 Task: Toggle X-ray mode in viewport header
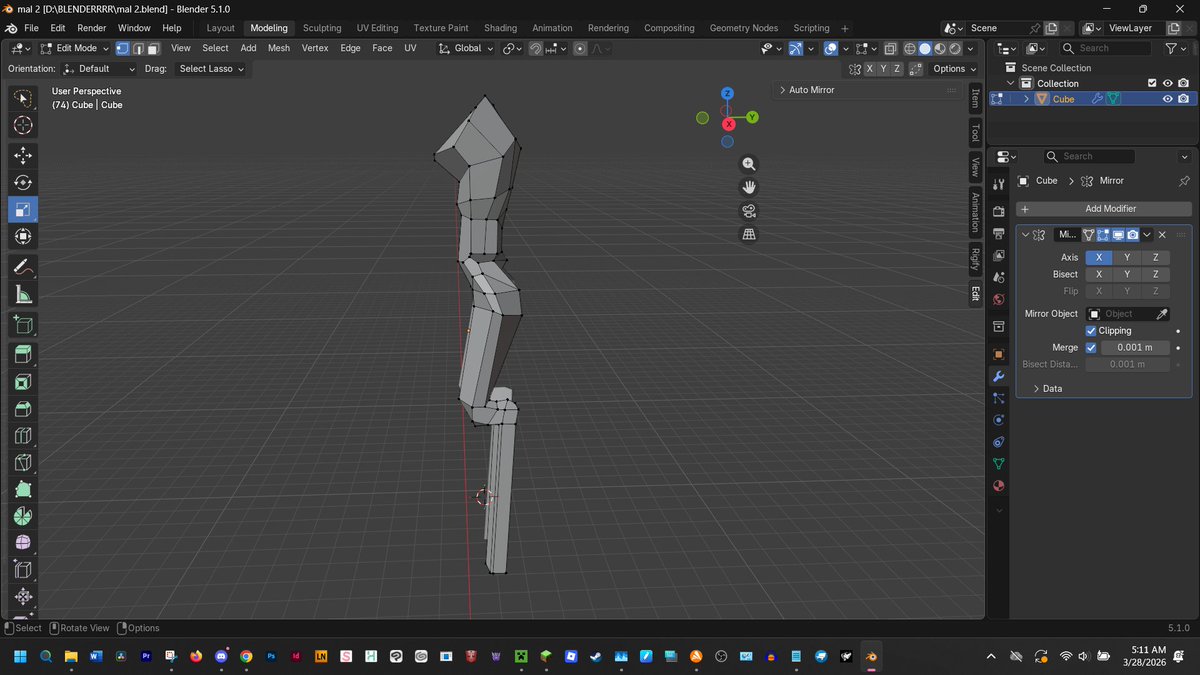[890, 48]
